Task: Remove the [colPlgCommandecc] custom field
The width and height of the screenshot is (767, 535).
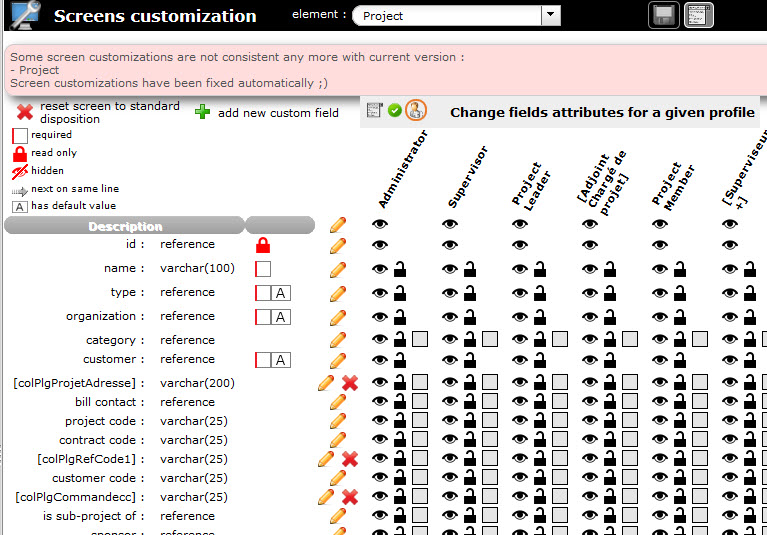Action: click(350, 497)
